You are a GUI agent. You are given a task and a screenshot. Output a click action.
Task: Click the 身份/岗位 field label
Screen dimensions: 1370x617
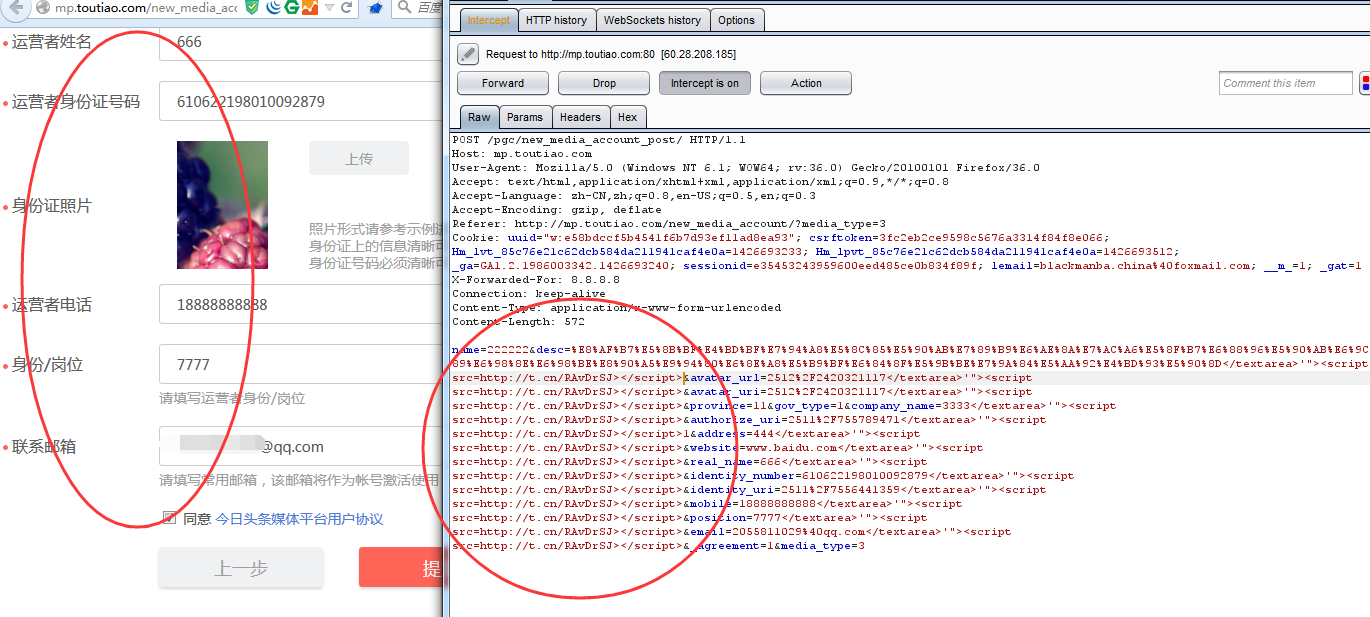point(47,364)
